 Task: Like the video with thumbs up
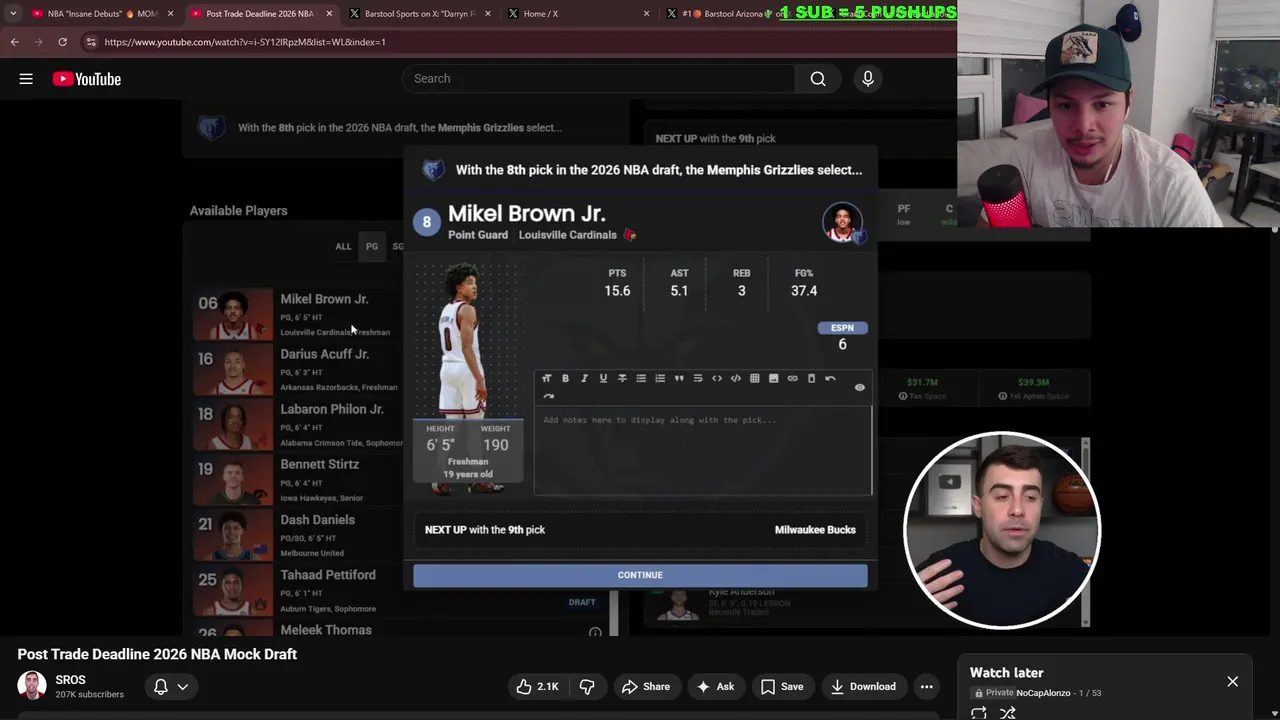point(537,687)
